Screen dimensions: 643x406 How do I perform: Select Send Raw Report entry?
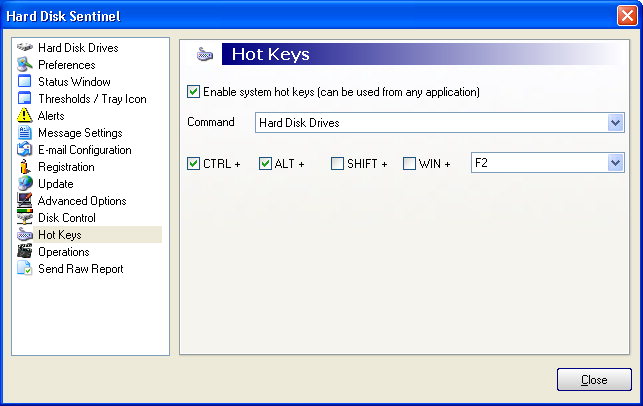[x=81, y=269]
